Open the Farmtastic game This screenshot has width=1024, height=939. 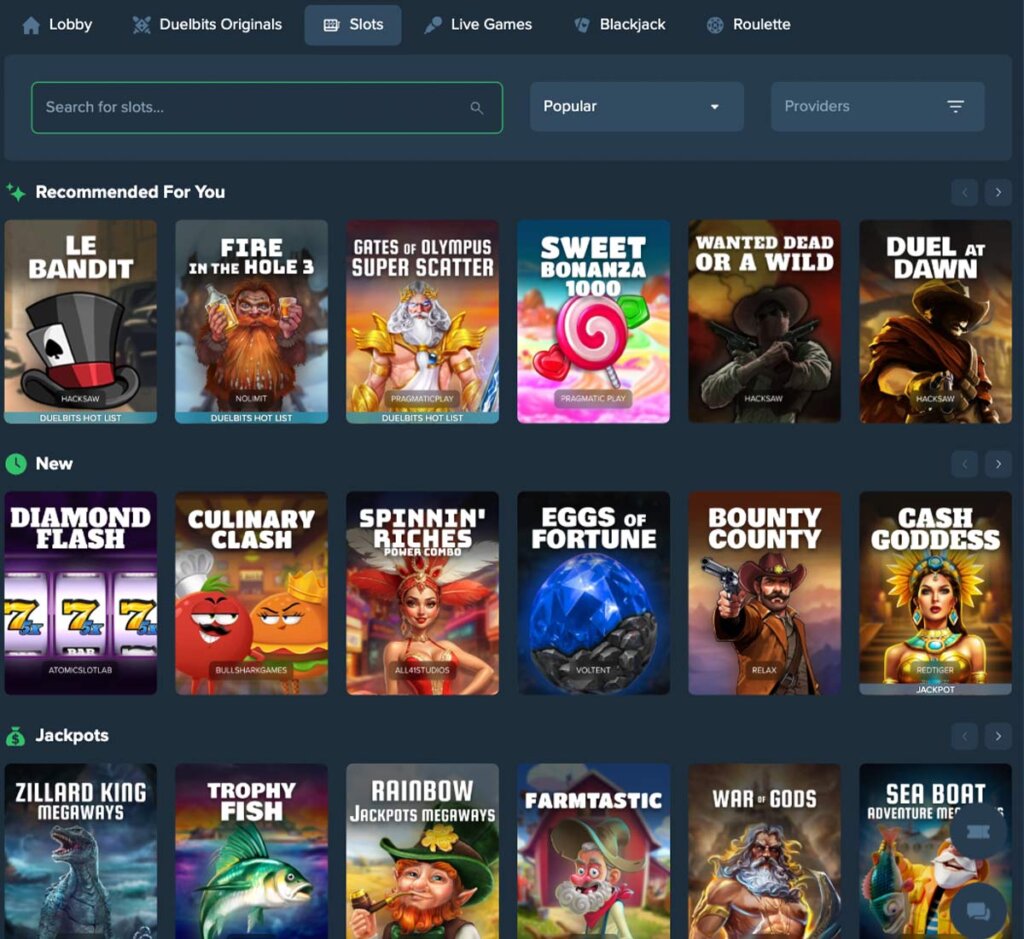click(594, 851)
